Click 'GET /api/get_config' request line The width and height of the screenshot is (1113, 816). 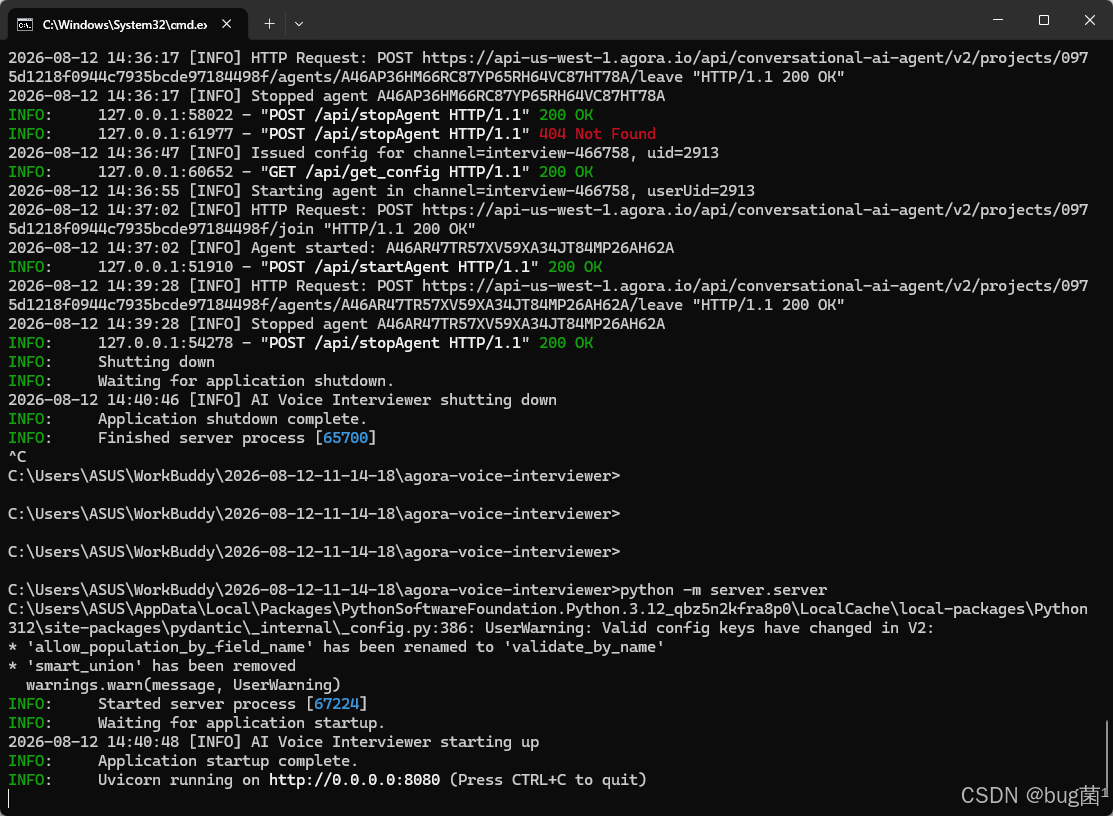tap(300, 172)
